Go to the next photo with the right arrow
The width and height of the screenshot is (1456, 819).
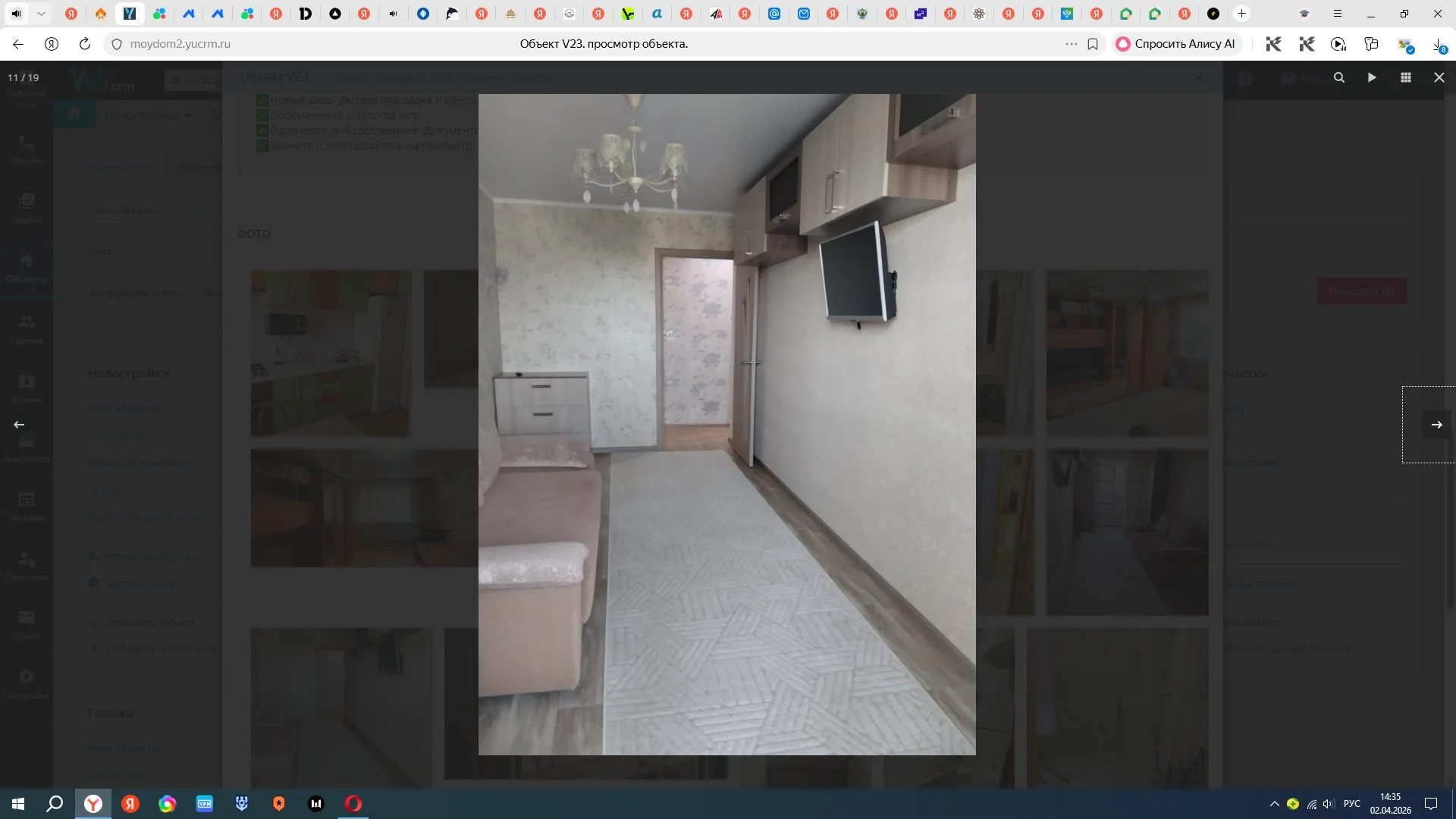pyautogui.click(x=1436, y=425)
